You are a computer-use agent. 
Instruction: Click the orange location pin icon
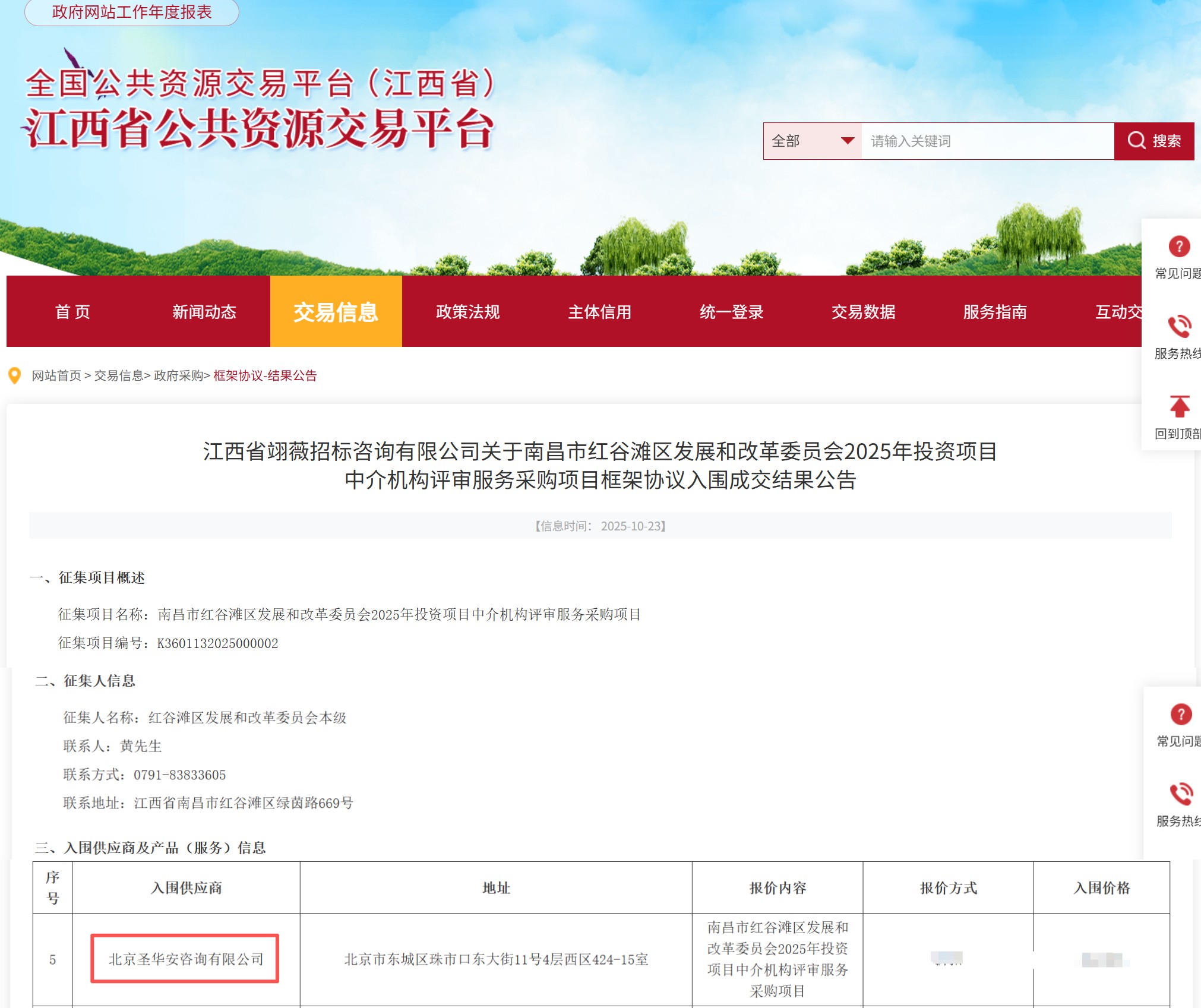[x=14, y=375]
